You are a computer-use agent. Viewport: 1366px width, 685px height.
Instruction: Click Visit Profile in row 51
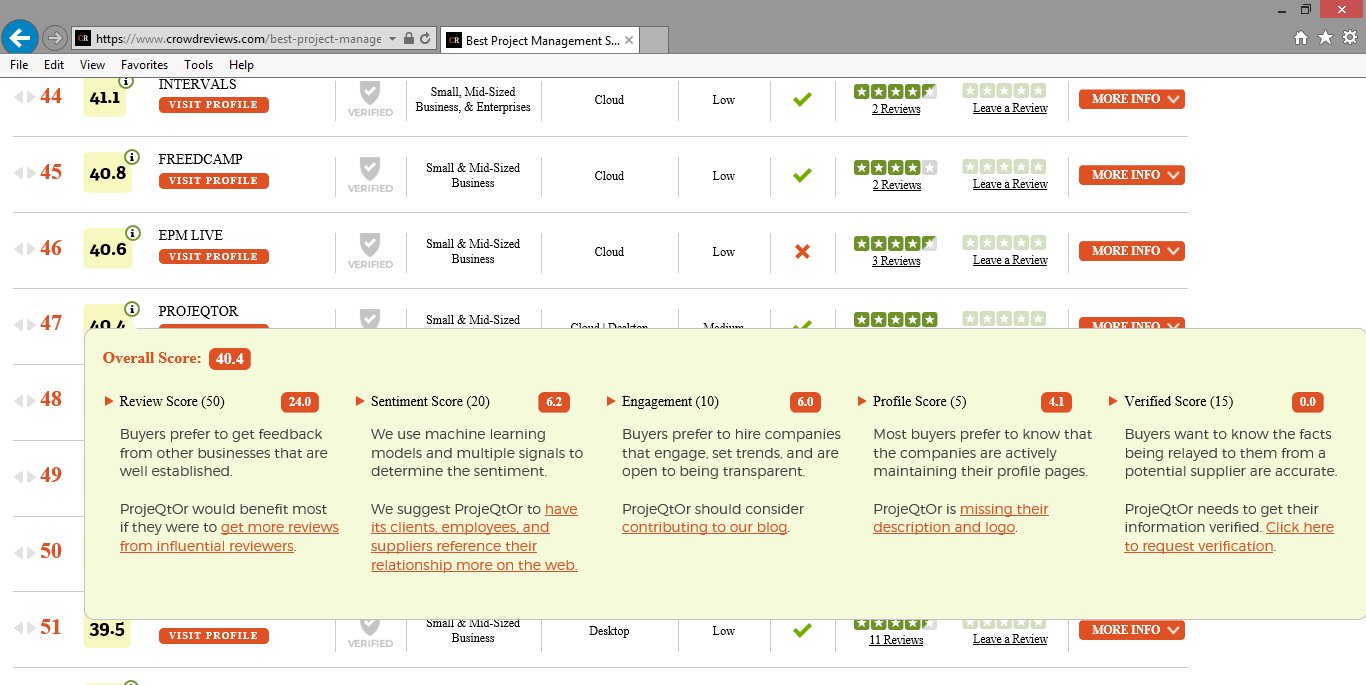click(214, 636)
